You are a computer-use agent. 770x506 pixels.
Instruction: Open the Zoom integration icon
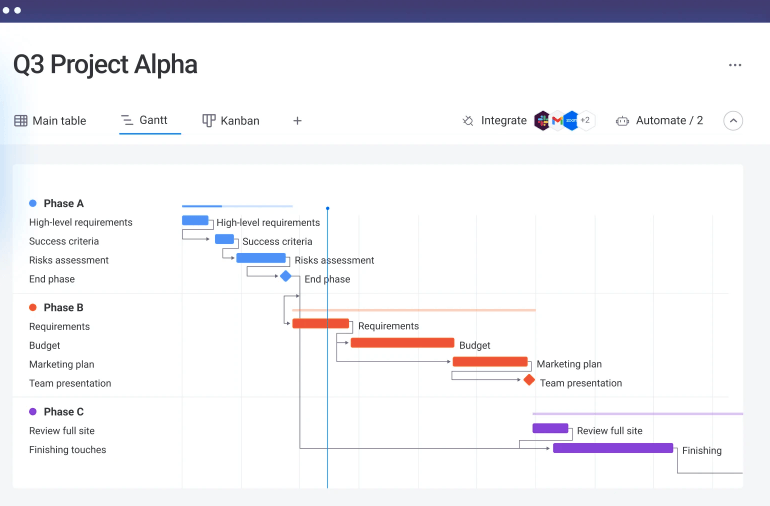click(x=571, y=120)
